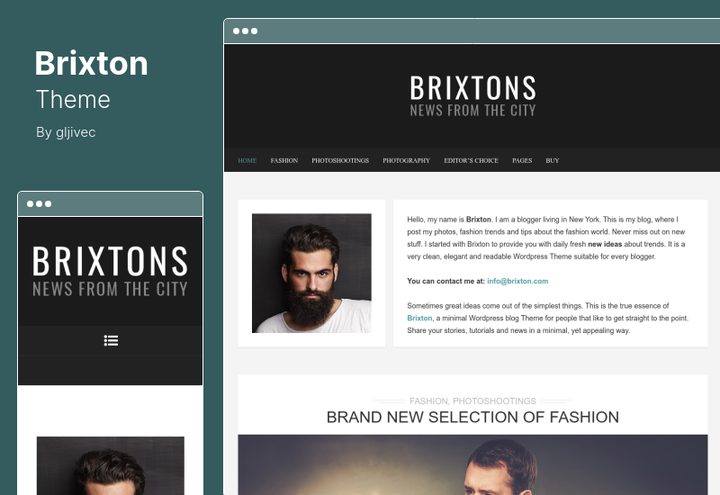Open the mobile hamburger menu icon
The height and width of the screenshot is (495, 720).
(x=111, y=340)
